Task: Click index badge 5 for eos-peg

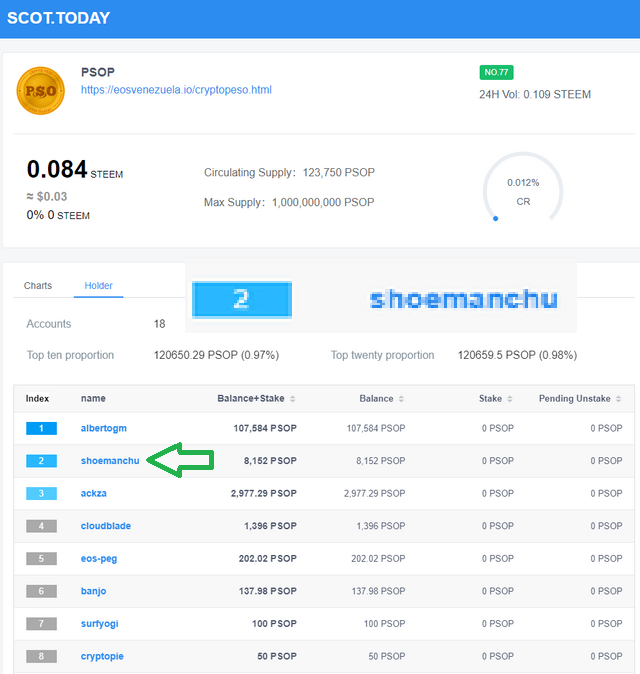Action: point(41,559)
